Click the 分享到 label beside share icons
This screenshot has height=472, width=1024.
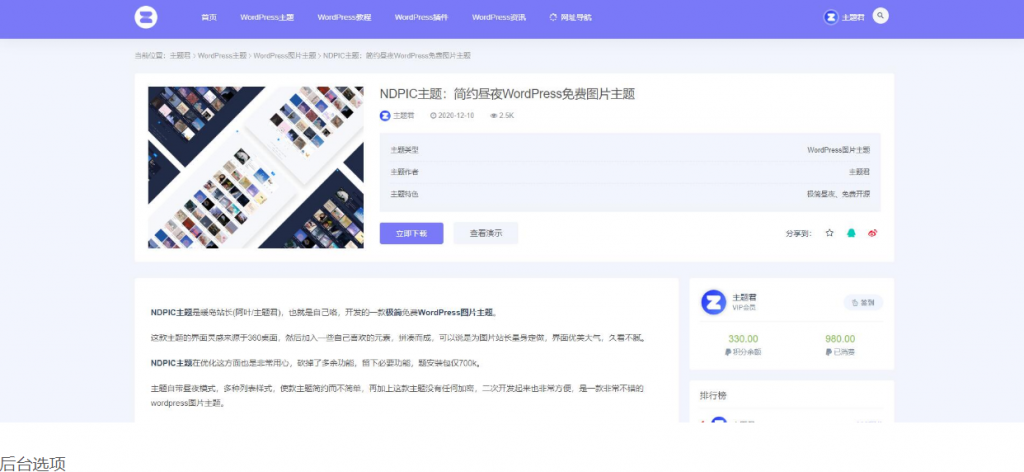(799, 234)
